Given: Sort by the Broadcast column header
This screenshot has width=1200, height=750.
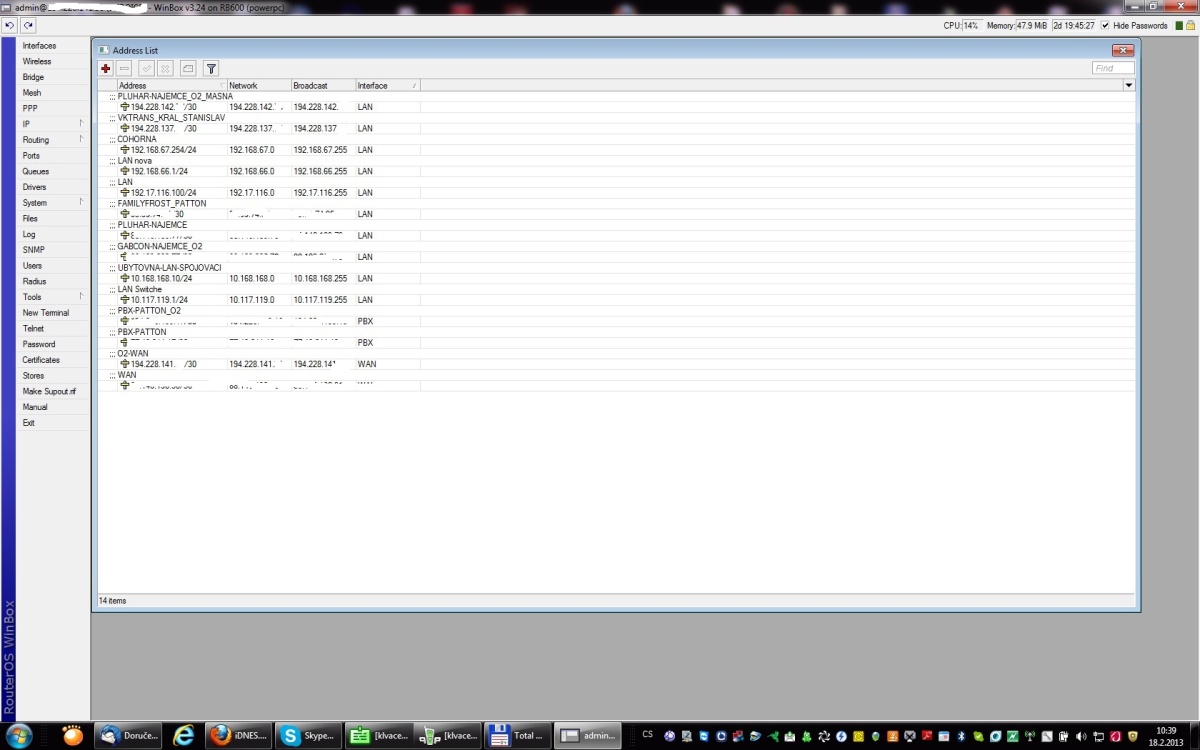Looking at the screenshot, I should tap(322, 86).
